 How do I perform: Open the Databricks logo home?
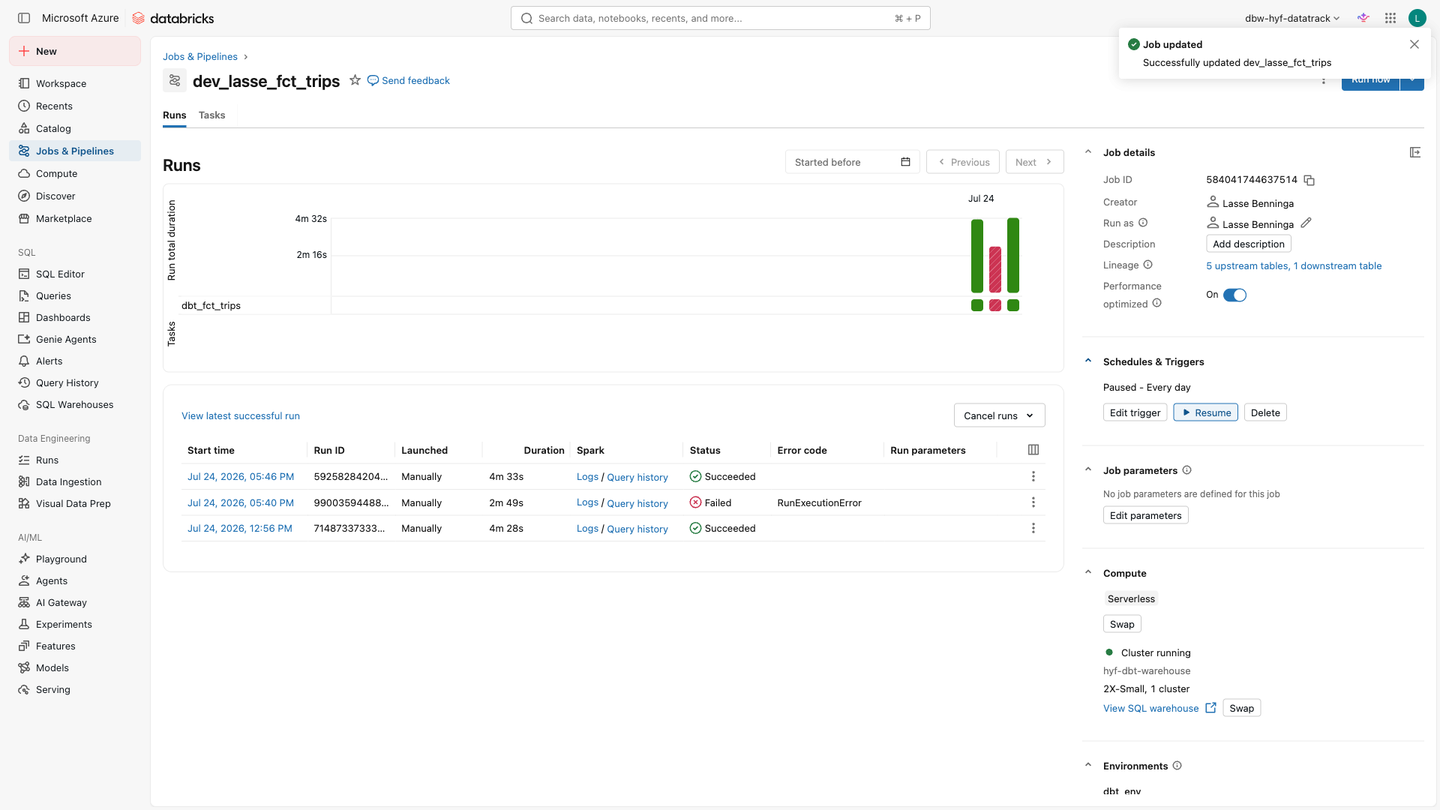click(x=173, y=18)
